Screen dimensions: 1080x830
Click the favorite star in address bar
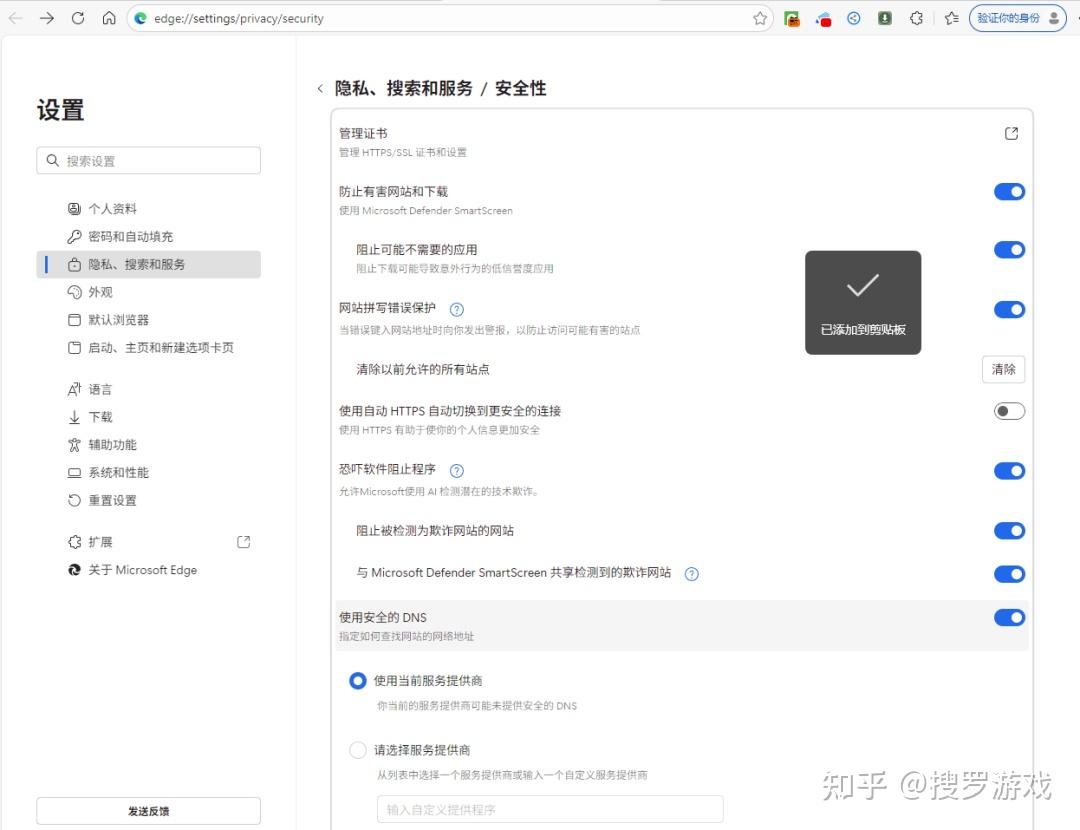tap(760, 19)
